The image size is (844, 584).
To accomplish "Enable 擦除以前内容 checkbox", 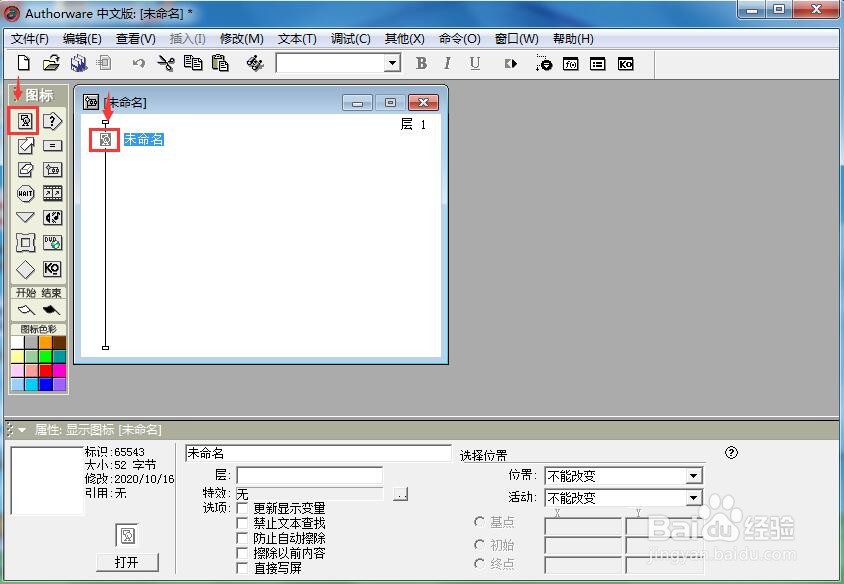I will click(242, 553).
